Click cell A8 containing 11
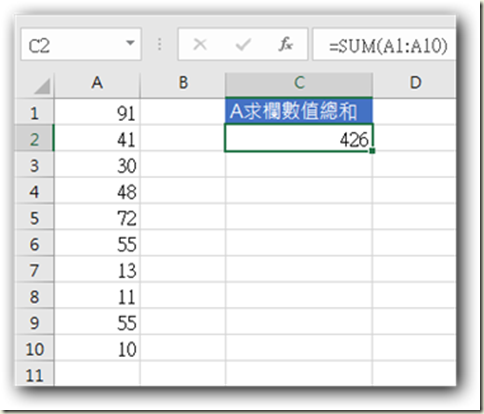Viewport: 484px width, 414px height. pyautogui.click(x=97, y=296)
